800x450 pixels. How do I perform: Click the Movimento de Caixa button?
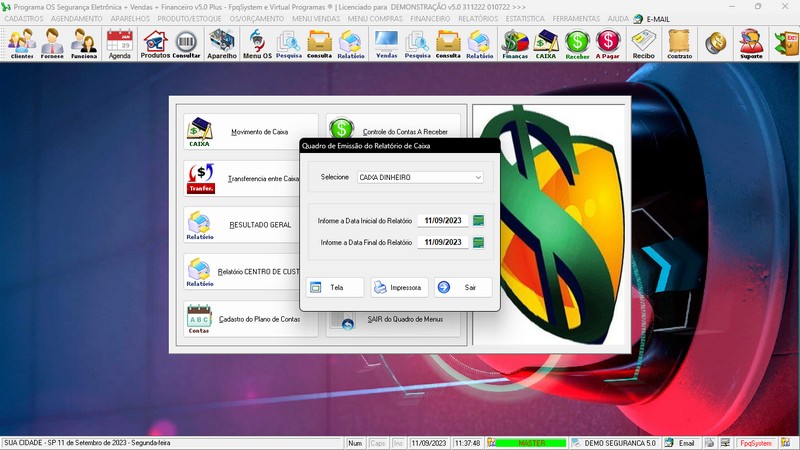coord(250,132)
